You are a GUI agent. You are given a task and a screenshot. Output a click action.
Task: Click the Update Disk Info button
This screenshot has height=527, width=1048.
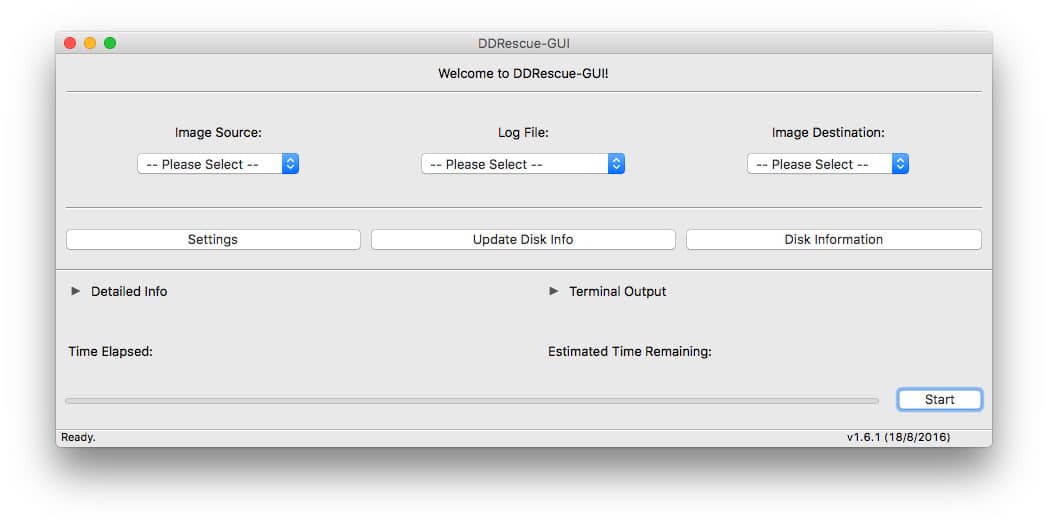tap(523, 239)
